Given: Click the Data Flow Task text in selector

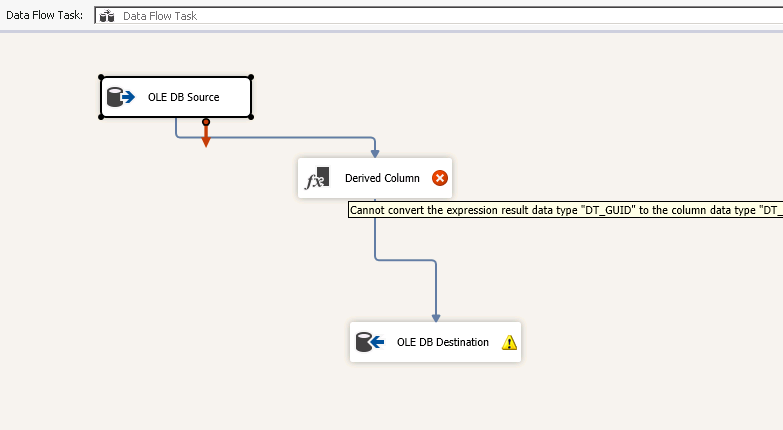Looking at the screenshot, I should 160,16.
